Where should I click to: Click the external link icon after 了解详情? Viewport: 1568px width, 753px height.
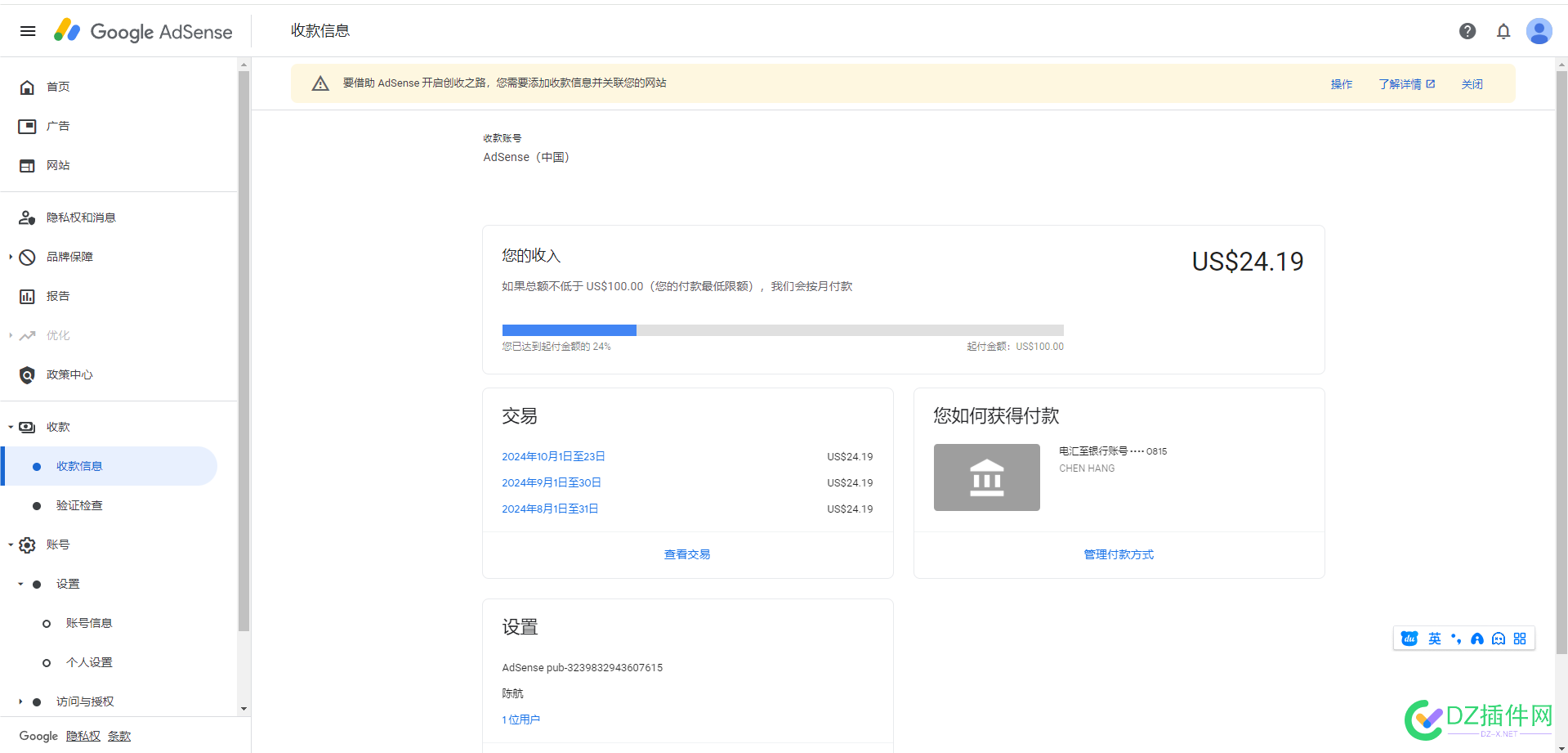1431,83
